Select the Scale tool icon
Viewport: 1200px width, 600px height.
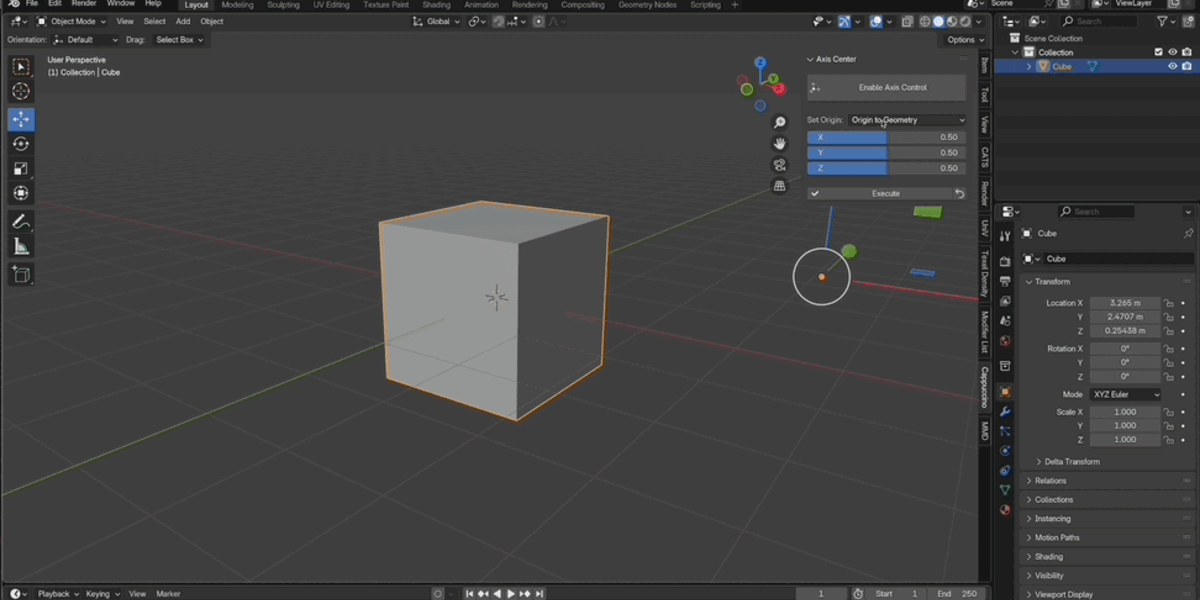[x=20, y=168]
